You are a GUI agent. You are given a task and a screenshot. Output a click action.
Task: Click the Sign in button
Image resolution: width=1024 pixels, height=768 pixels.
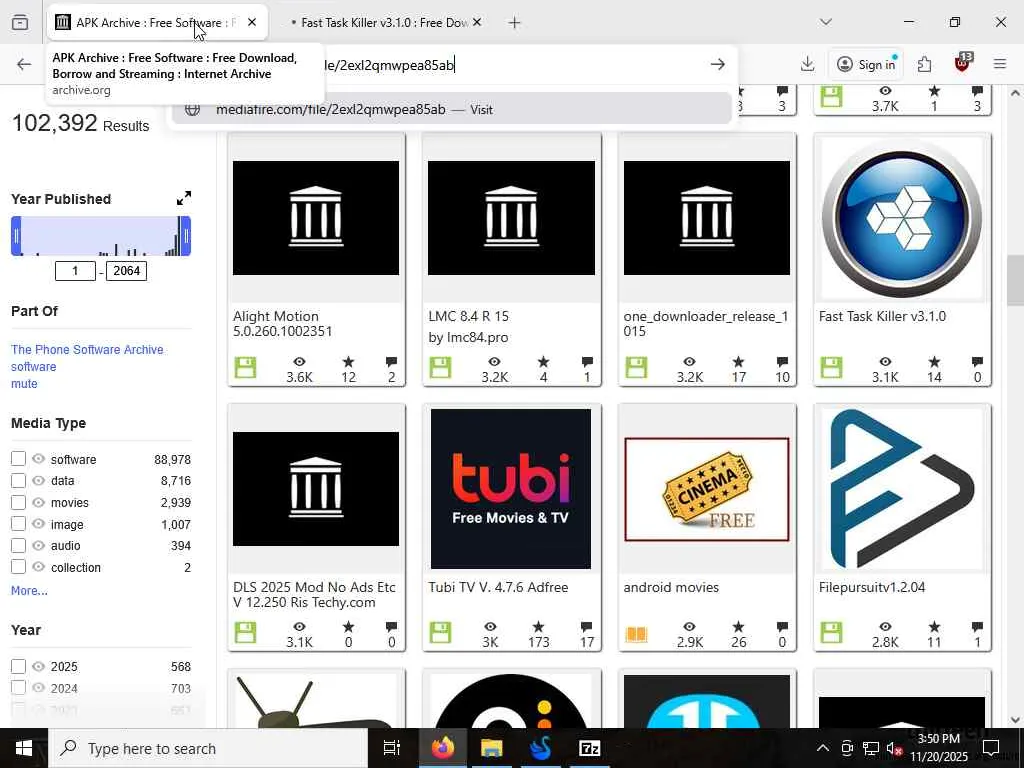[866, 64]
